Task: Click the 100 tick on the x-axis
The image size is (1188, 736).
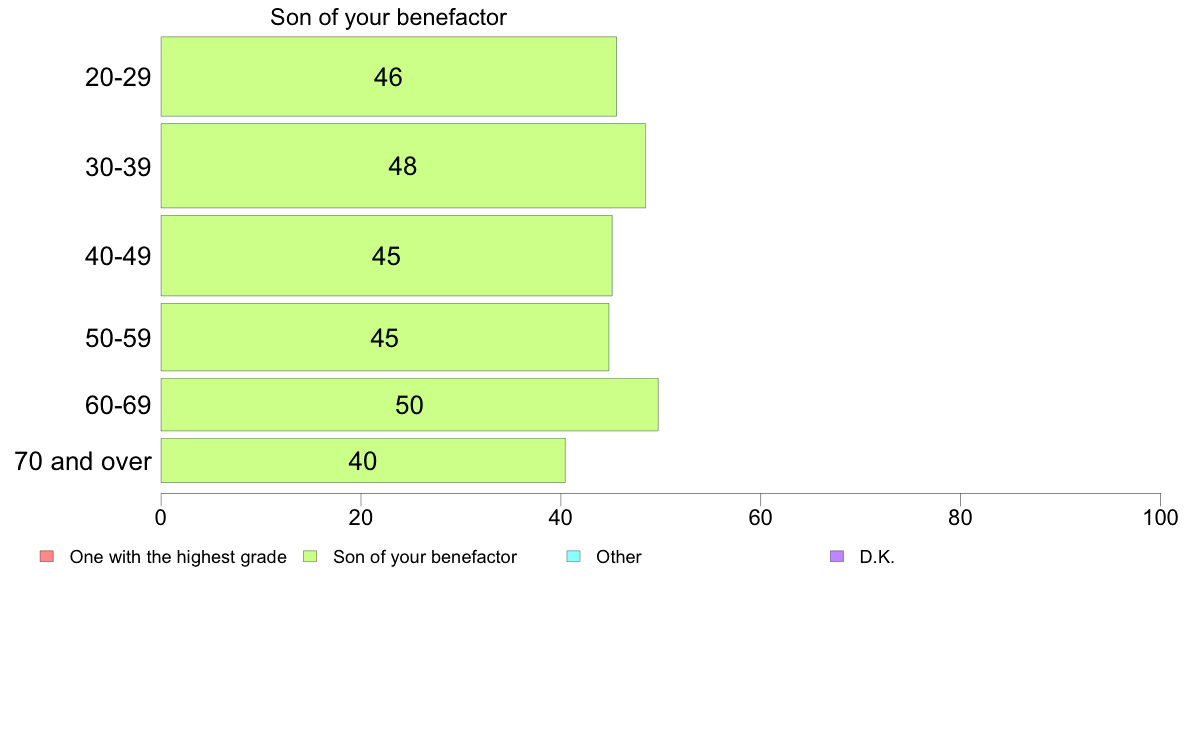Action: tap(1161, 518)
